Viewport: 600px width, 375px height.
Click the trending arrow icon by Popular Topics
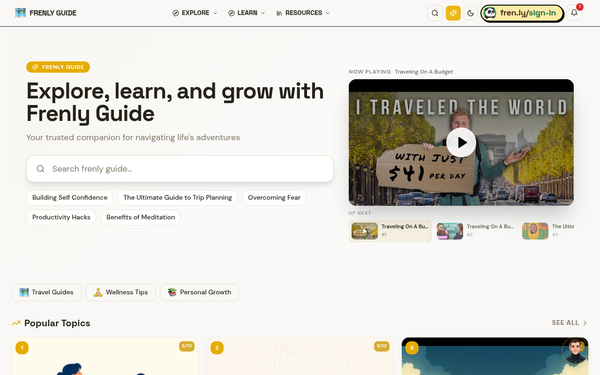coord(16,323)
